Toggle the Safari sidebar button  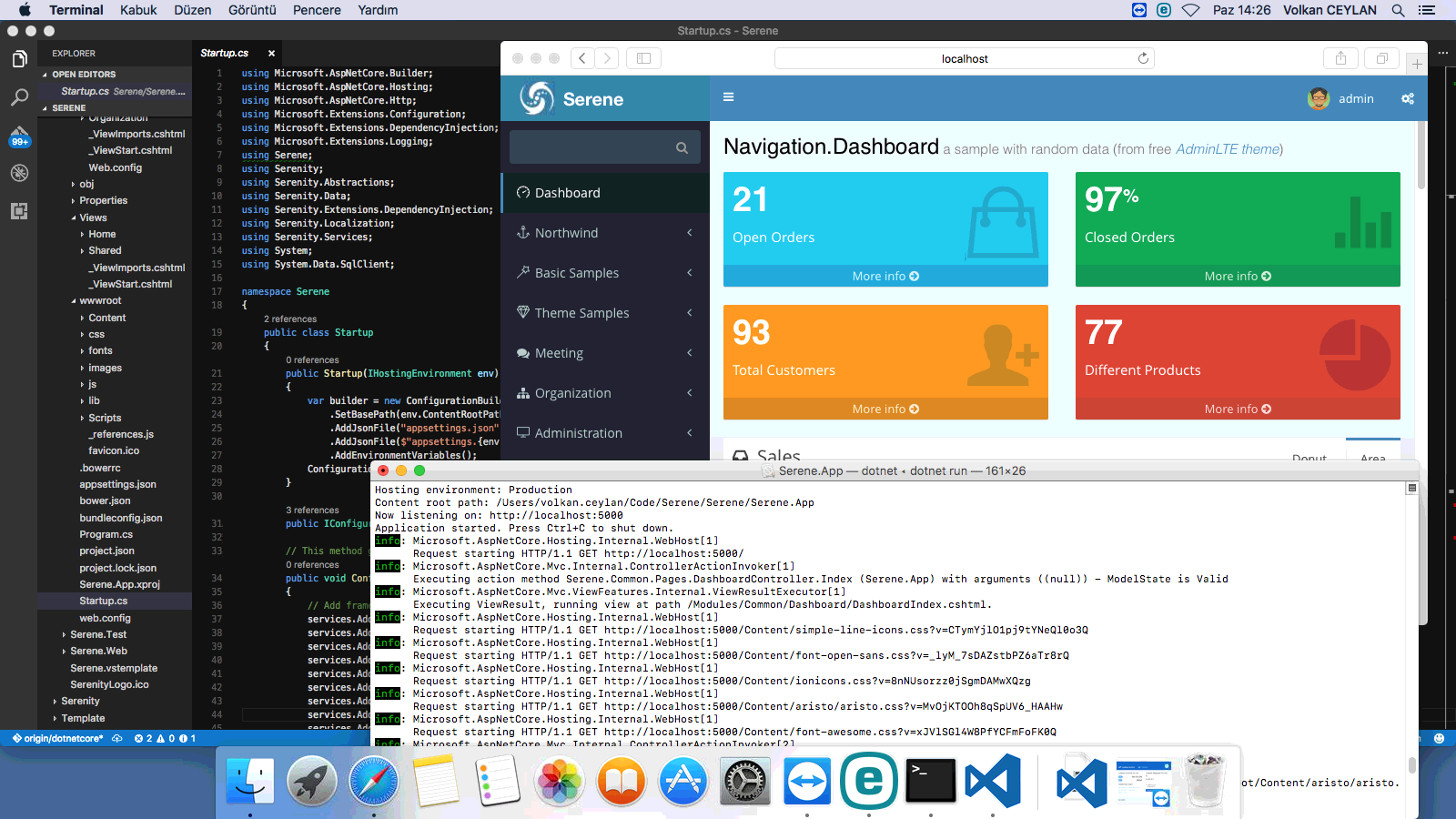(643, 58)
